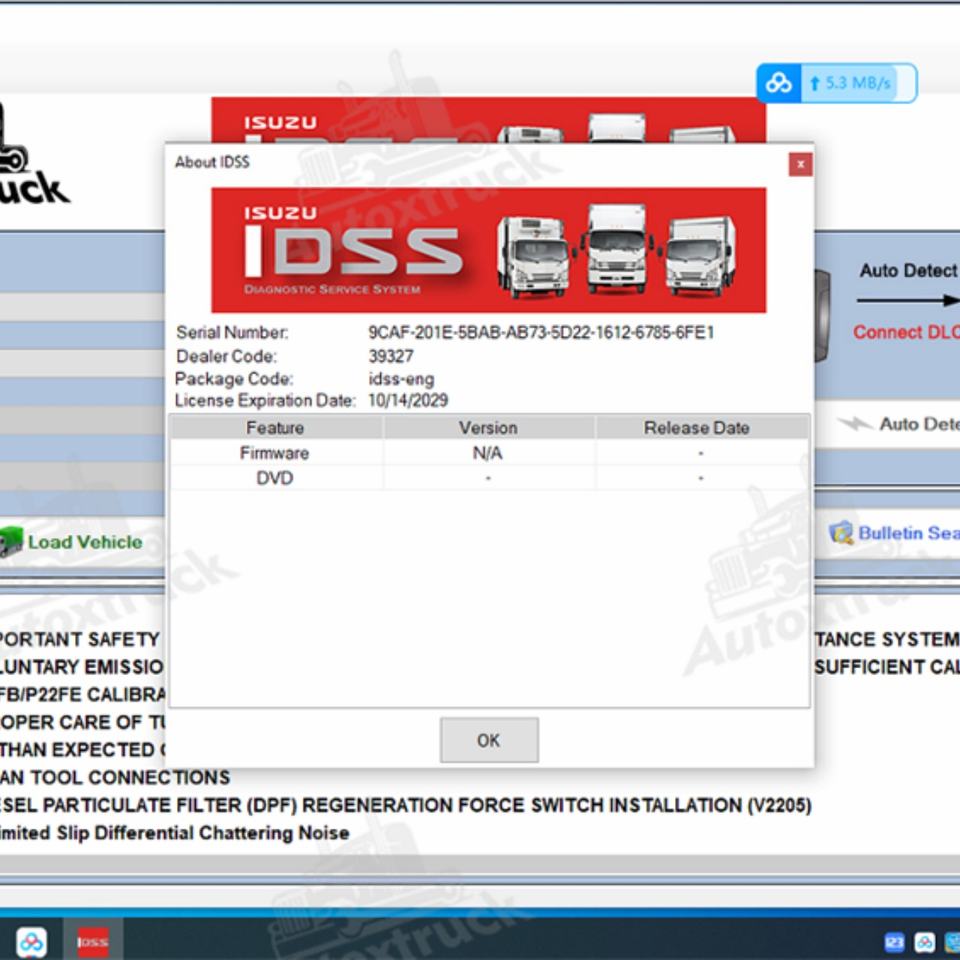The width and height of the screenshot is (960, 960).
Task: Click the Load Vehicle label
Action: (85, 542)
